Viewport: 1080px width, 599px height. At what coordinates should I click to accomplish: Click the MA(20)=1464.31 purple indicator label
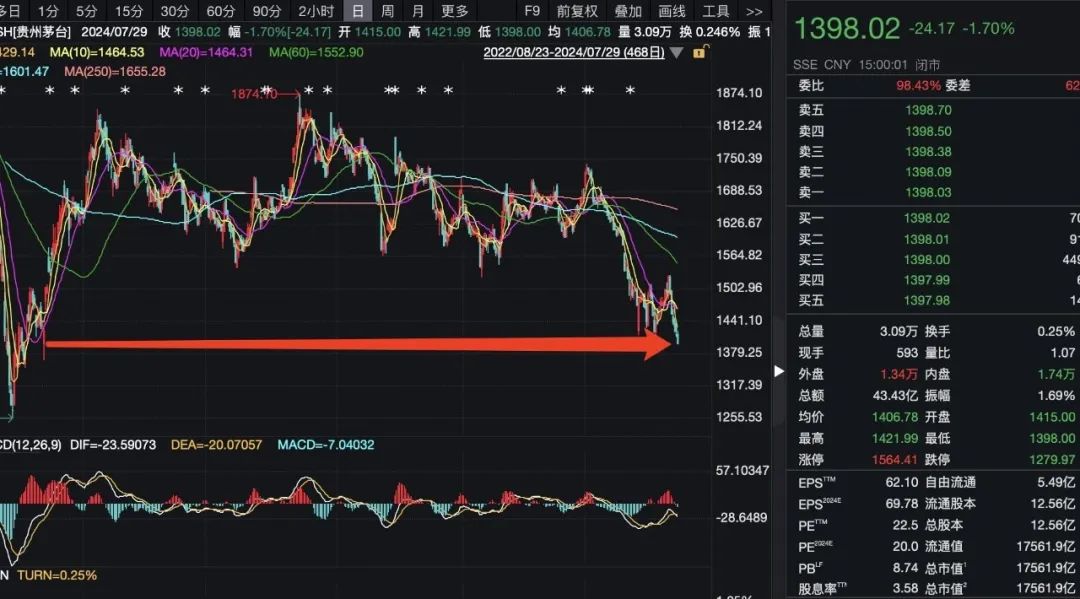coord(206,52)
